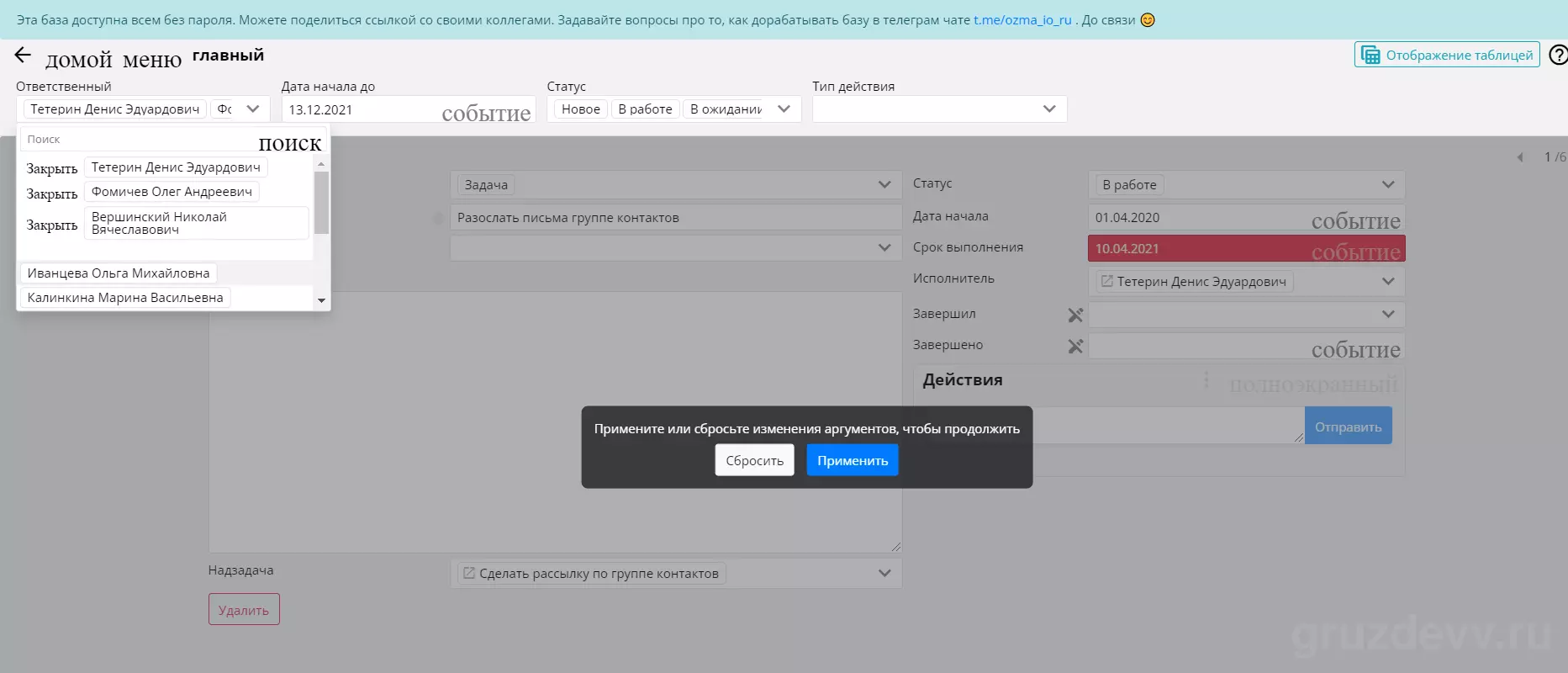Clear the 'Завершено' field with cross icon
This screenshot has height=673, width=1568.
coord(1075,346)
